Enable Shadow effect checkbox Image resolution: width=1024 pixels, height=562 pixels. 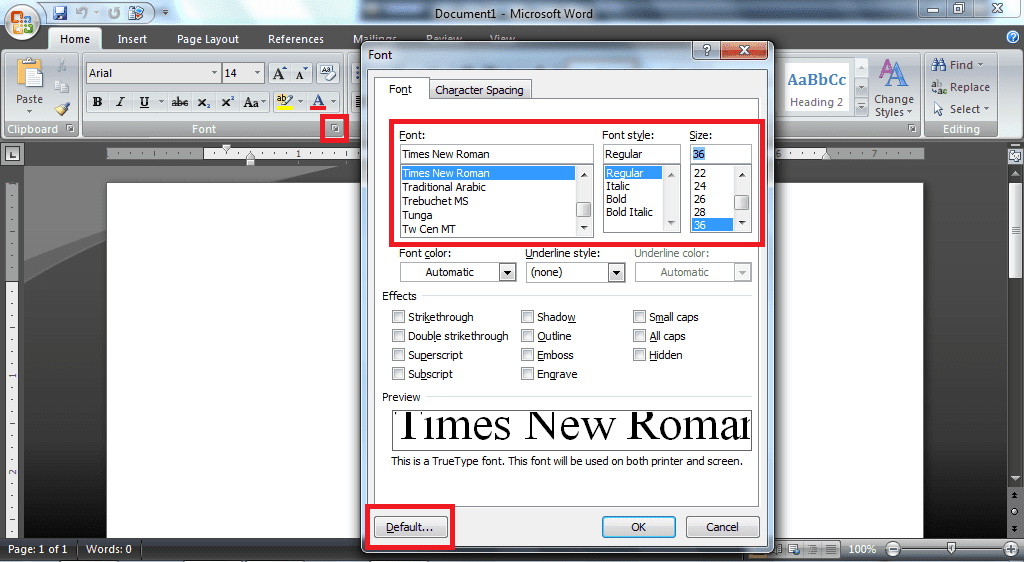(528, 317)
